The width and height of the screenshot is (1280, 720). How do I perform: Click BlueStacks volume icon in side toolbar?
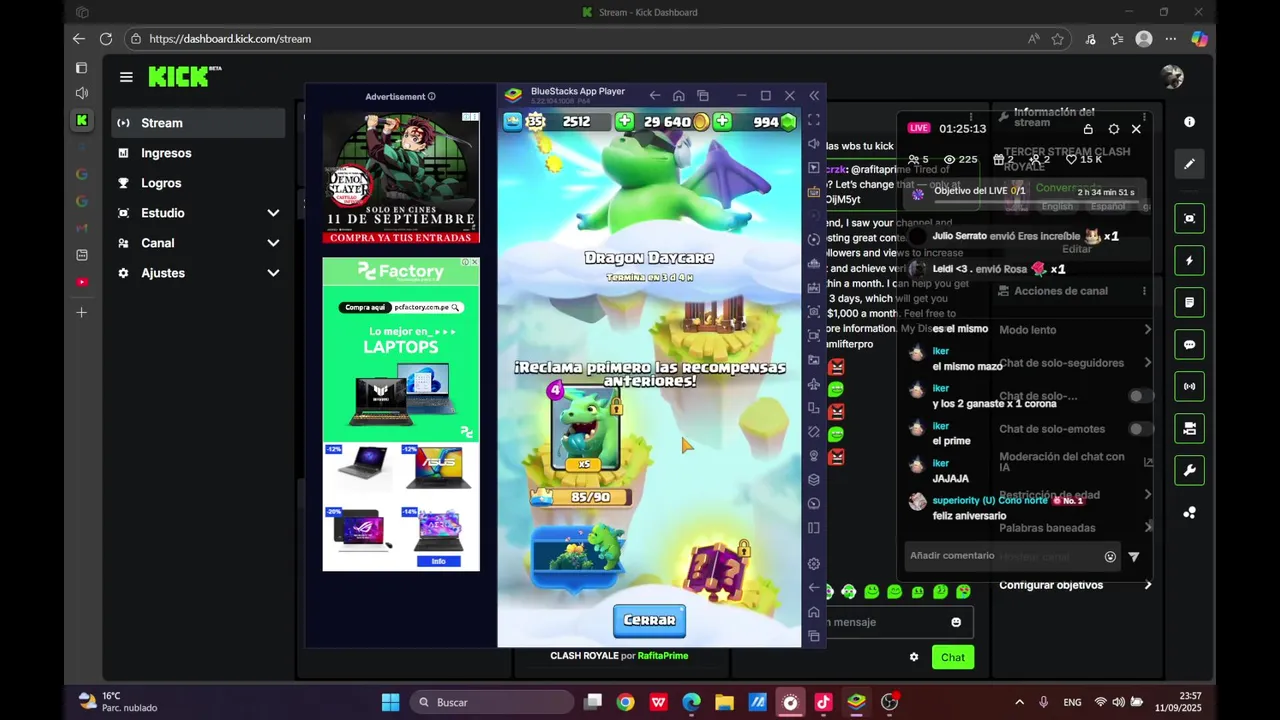(814, 144)
